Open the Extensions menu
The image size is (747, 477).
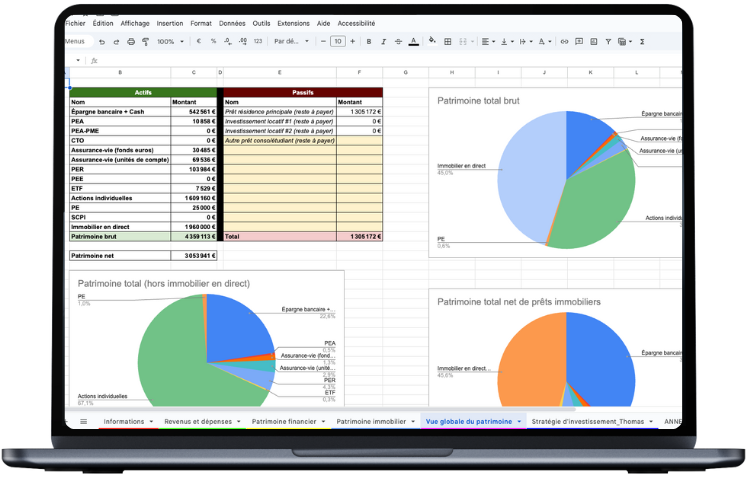click(293, 23)
